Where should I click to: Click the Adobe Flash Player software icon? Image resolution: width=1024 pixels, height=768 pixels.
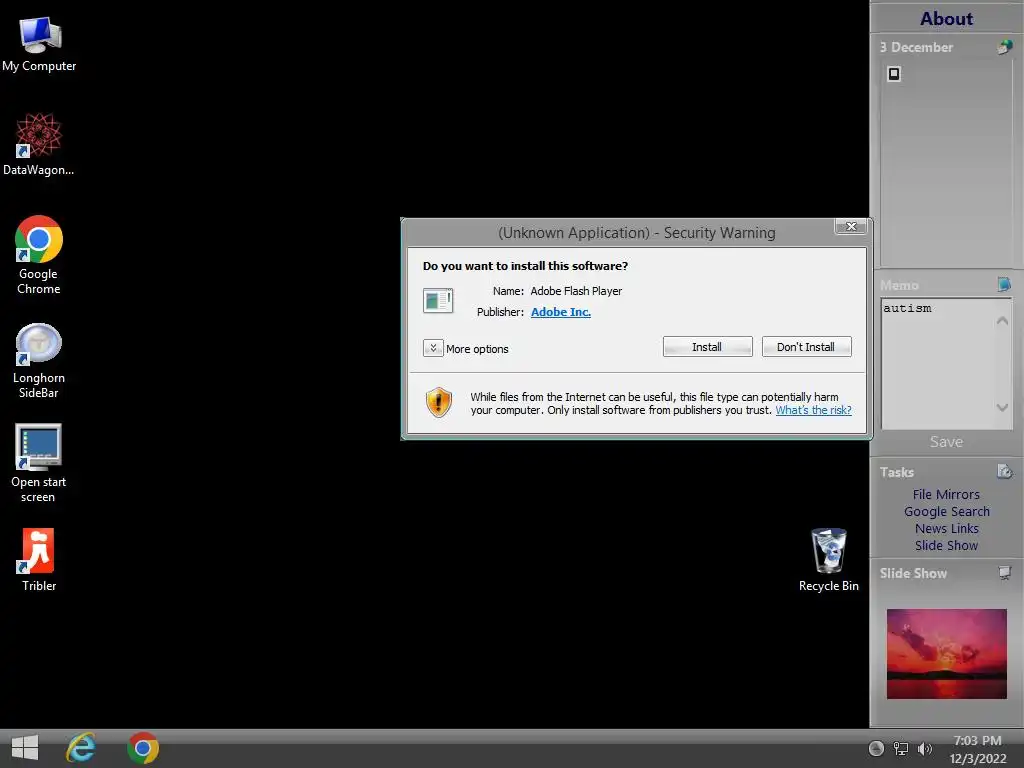pos(438,300)
